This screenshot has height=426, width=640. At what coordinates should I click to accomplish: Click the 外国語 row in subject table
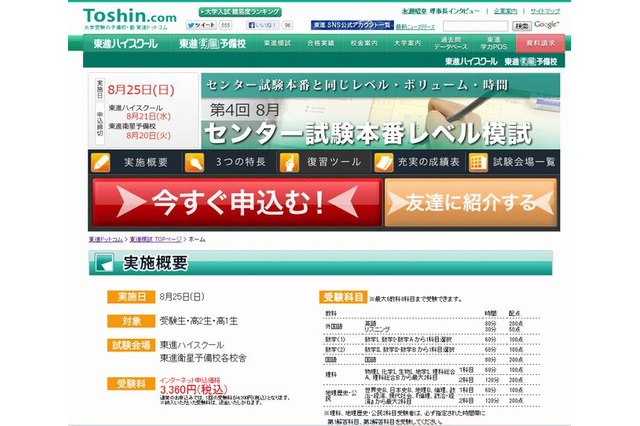432,326
